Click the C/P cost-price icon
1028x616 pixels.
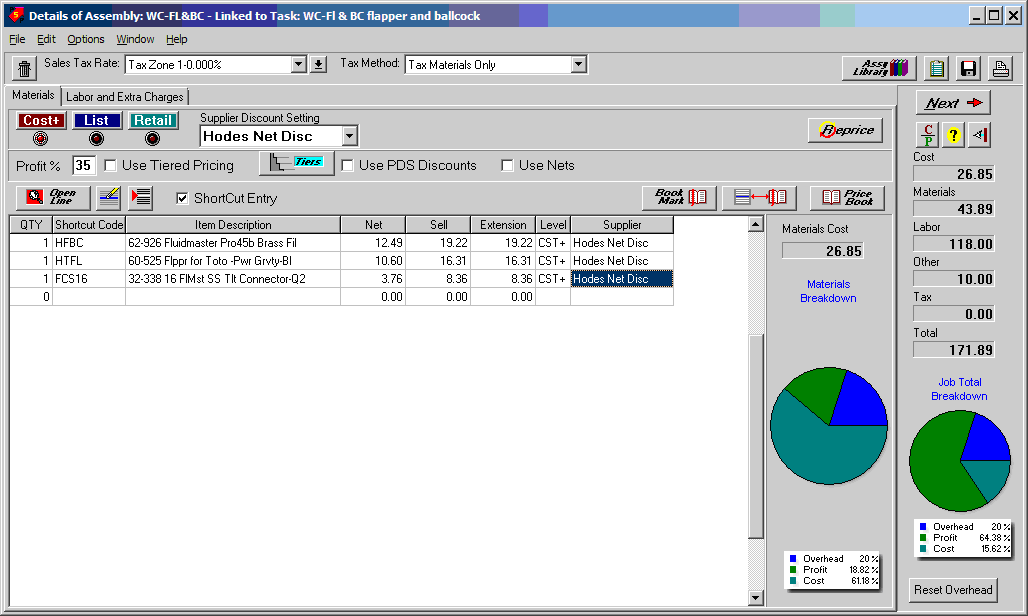pyautogui.click(x=927, y=135)
